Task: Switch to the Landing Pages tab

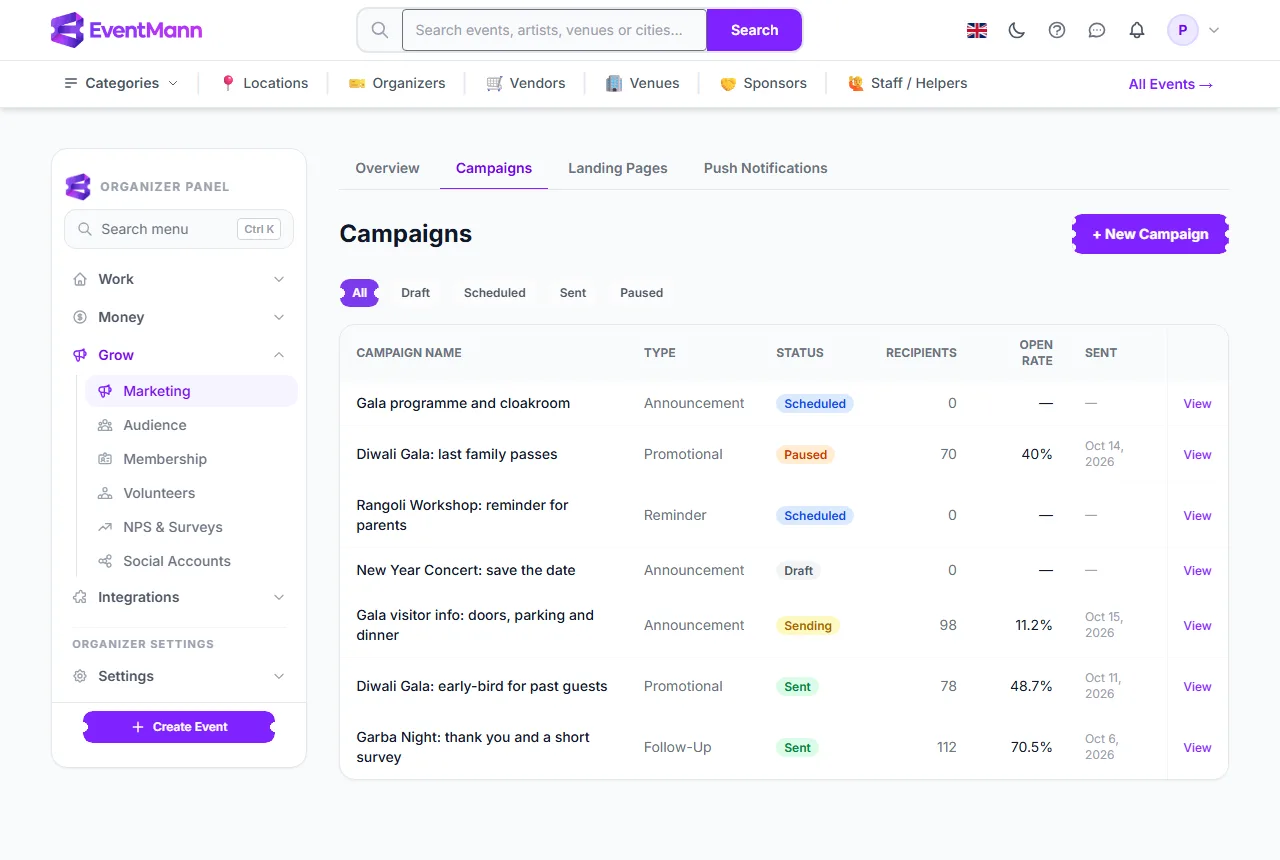Action: click(618, 168)
